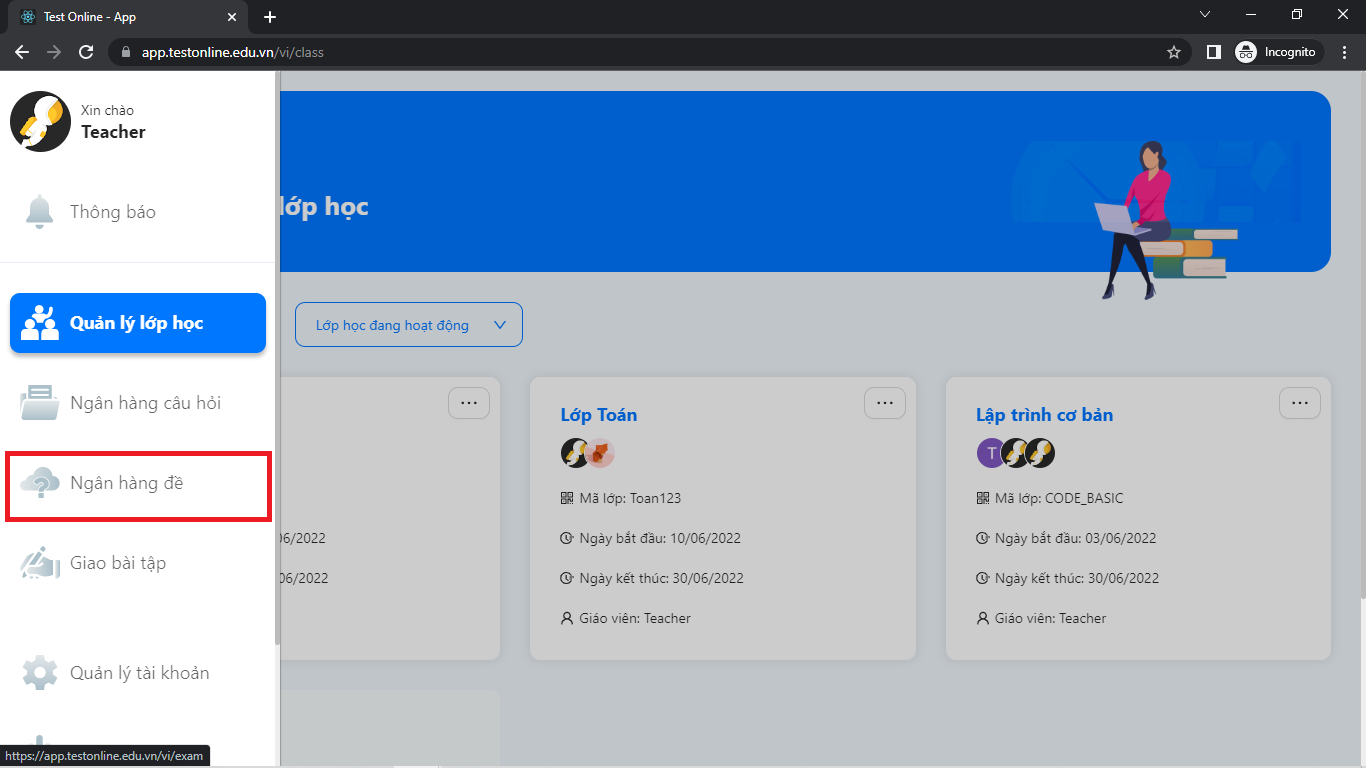This screenshot has height=768, width=1366.
Task: Toggle the browser side panel icon
Action: tap(1214, 52)
